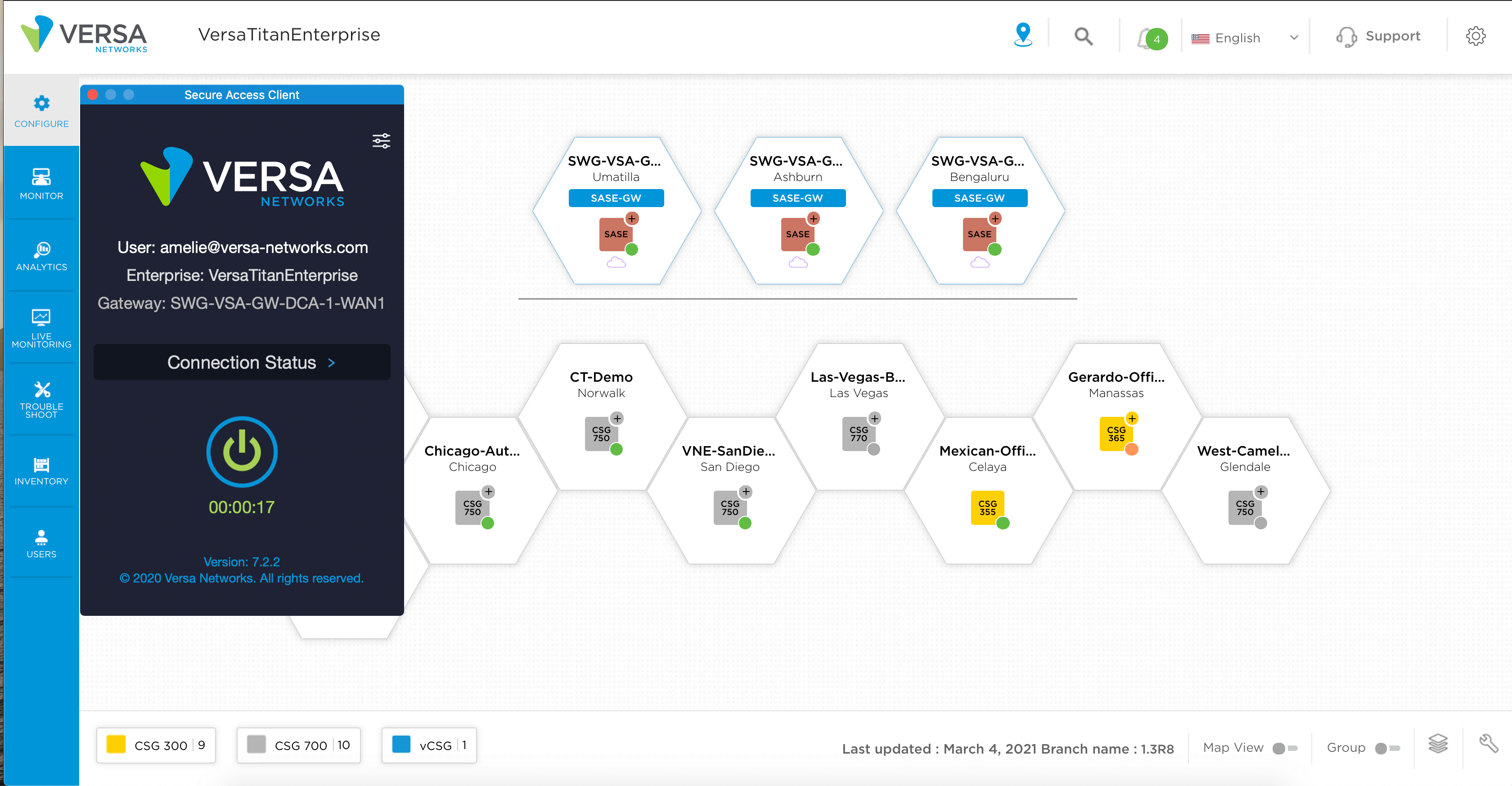1512x786 pixels.
Task: Select the yellow CSG 300 color swatch
Action: [116, 745]
